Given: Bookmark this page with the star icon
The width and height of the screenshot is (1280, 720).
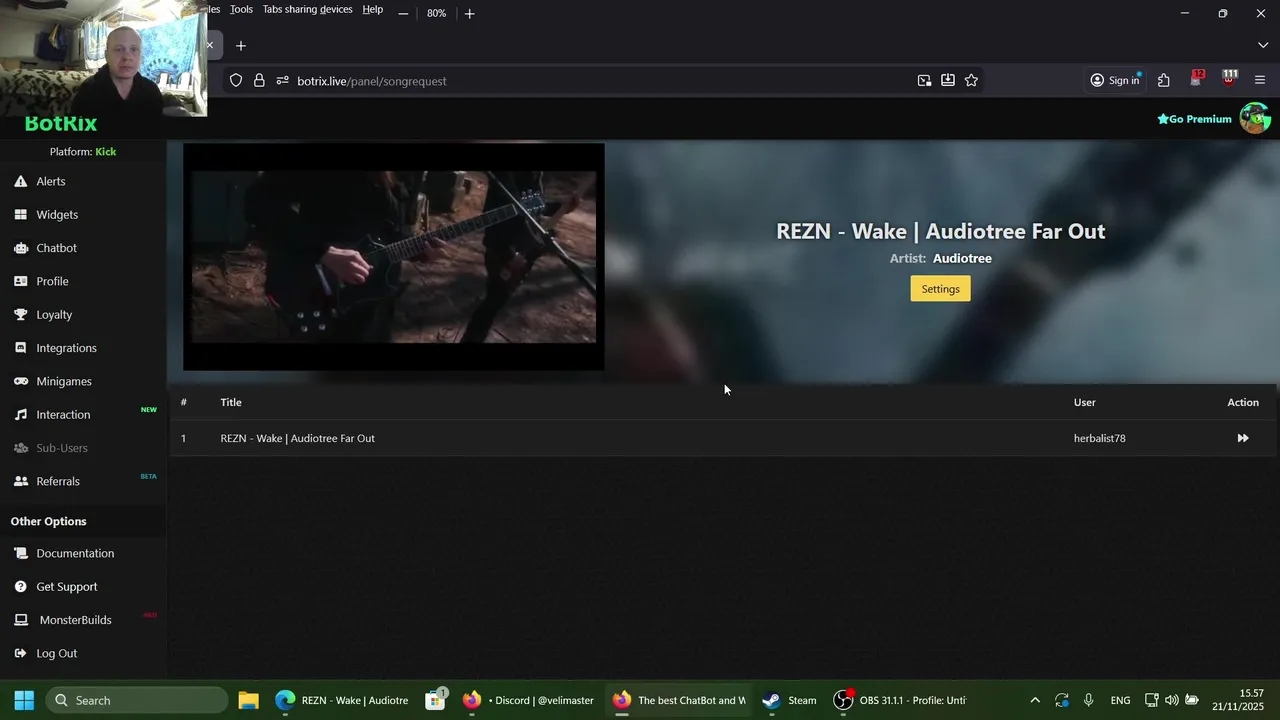Looking at the screenshot, I should pos(971,81).
